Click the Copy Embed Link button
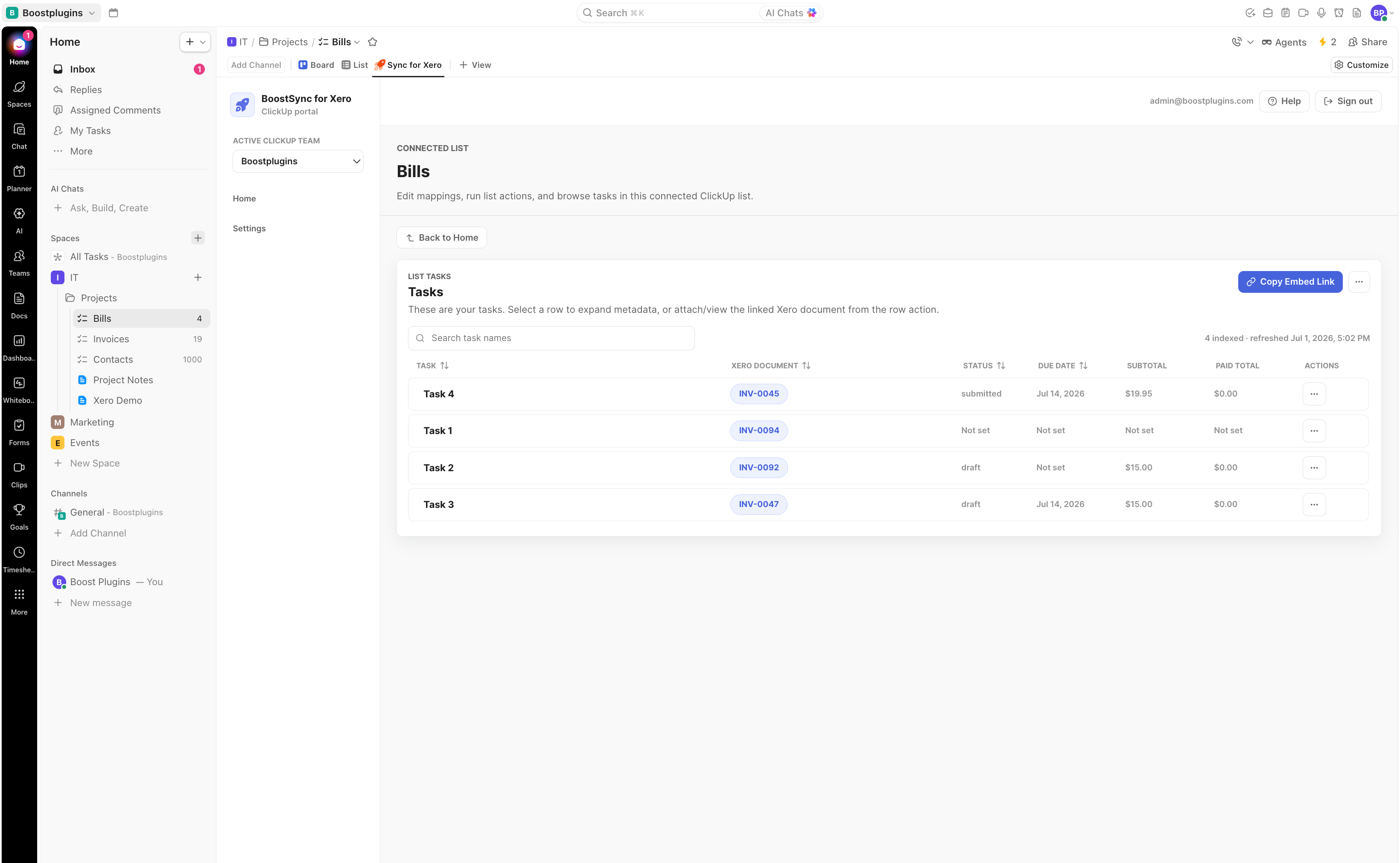The image size is (1400, 863). pyautogui.click(x=1290, y=281)
